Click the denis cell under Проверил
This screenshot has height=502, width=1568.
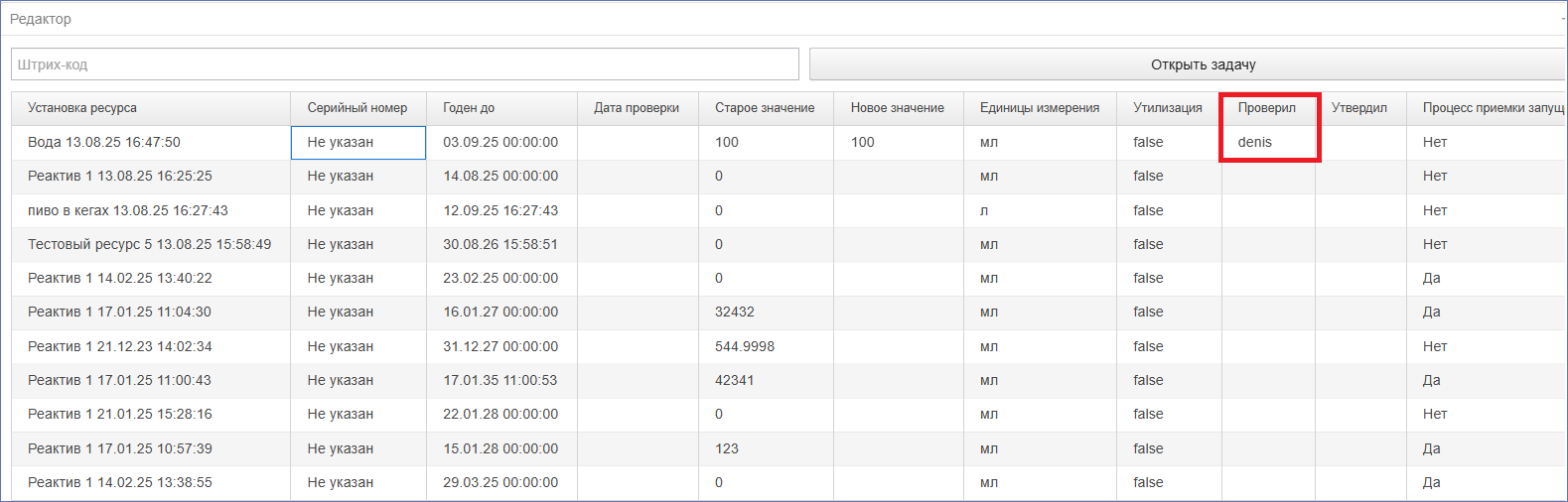click(x=1268, y=142)
